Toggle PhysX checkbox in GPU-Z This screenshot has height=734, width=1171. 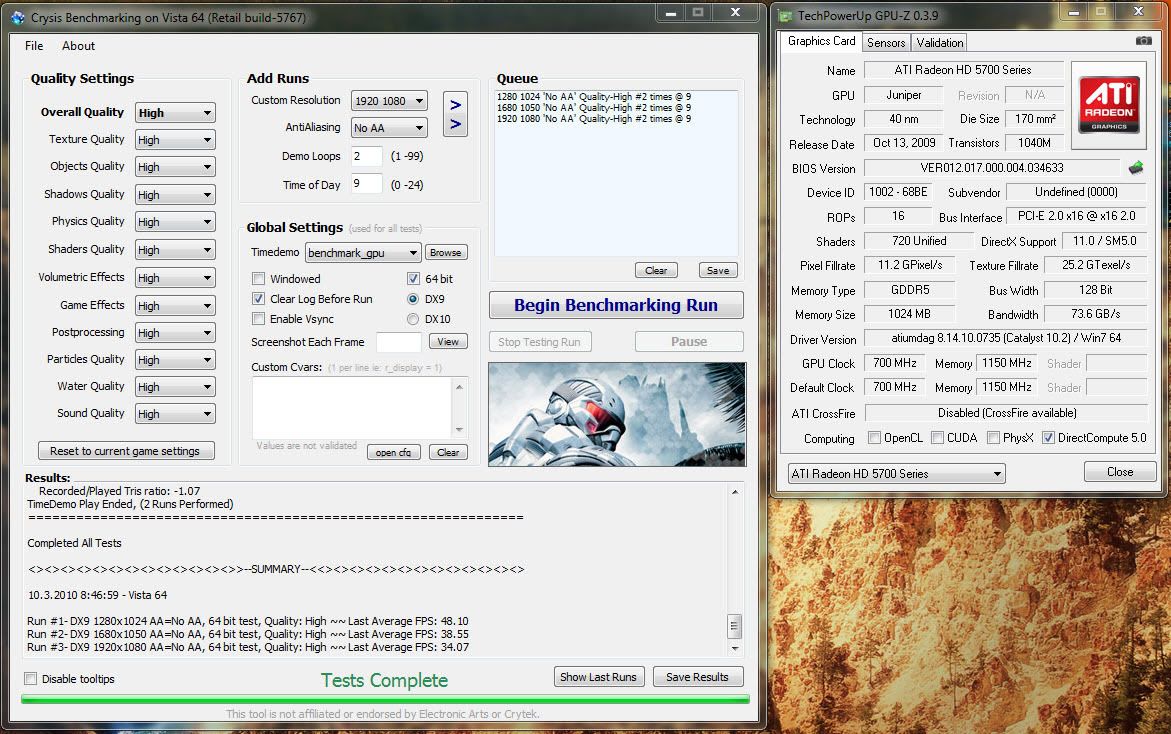[x=993, y=438]
